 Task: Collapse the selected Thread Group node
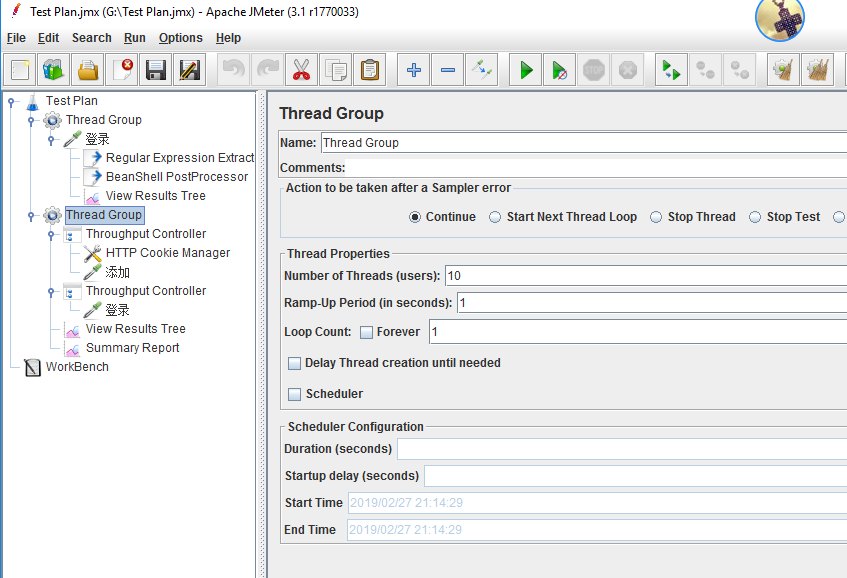coord(31,215)
